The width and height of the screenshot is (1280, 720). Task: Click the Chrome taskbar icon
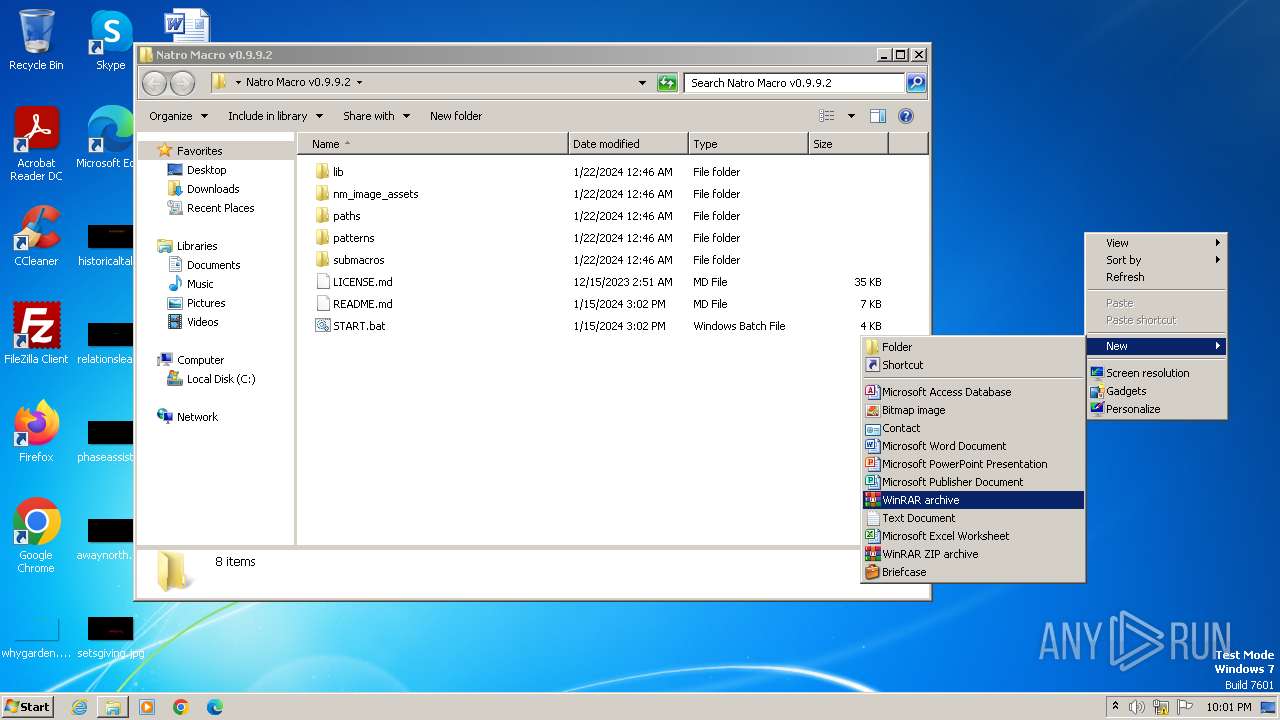tap(181, 707)
